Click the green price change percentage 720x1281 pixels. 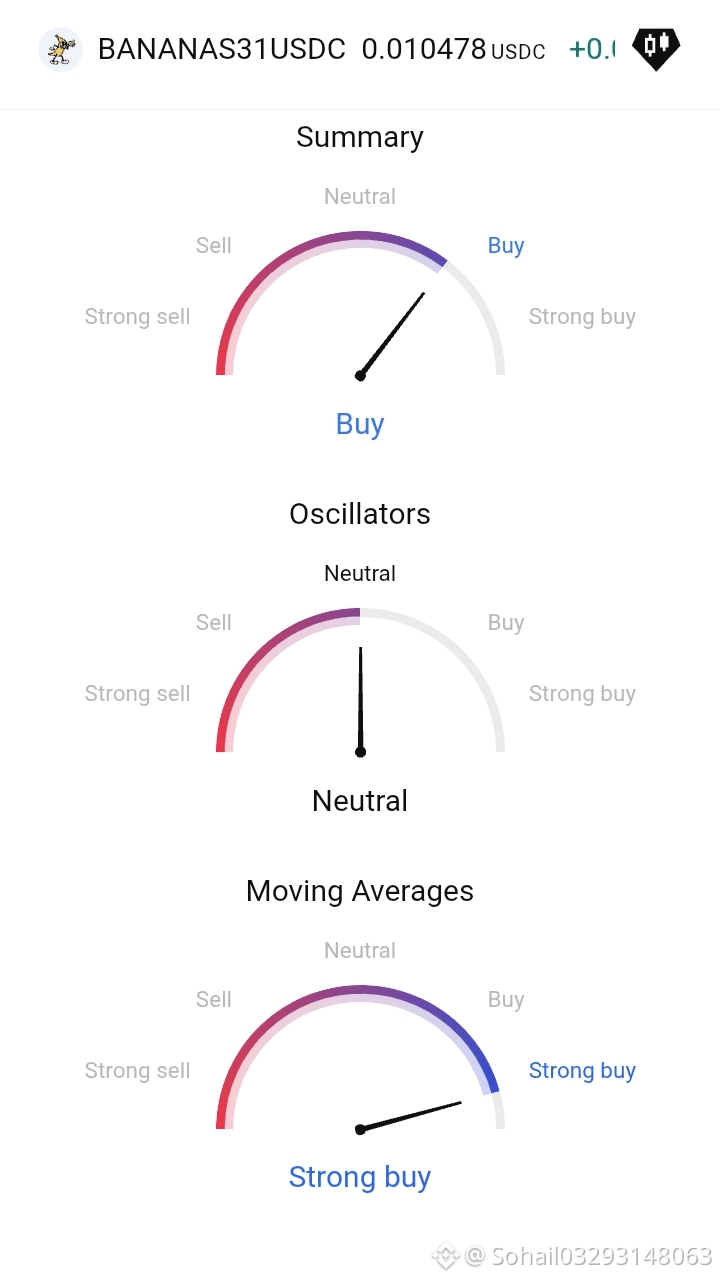[x=592, y=49]
